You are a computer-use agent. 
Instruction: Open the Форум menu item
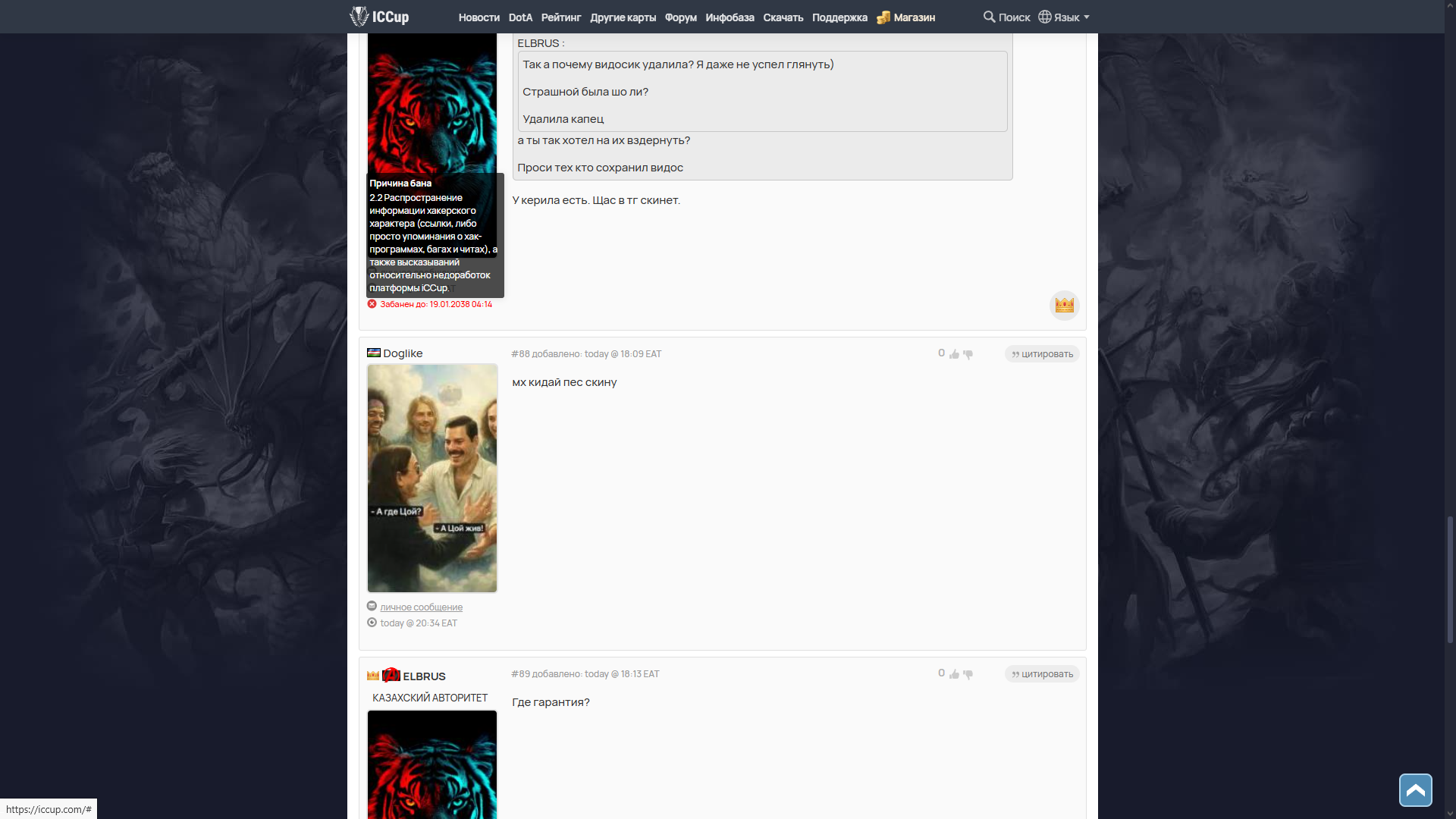tap(680, 17)
